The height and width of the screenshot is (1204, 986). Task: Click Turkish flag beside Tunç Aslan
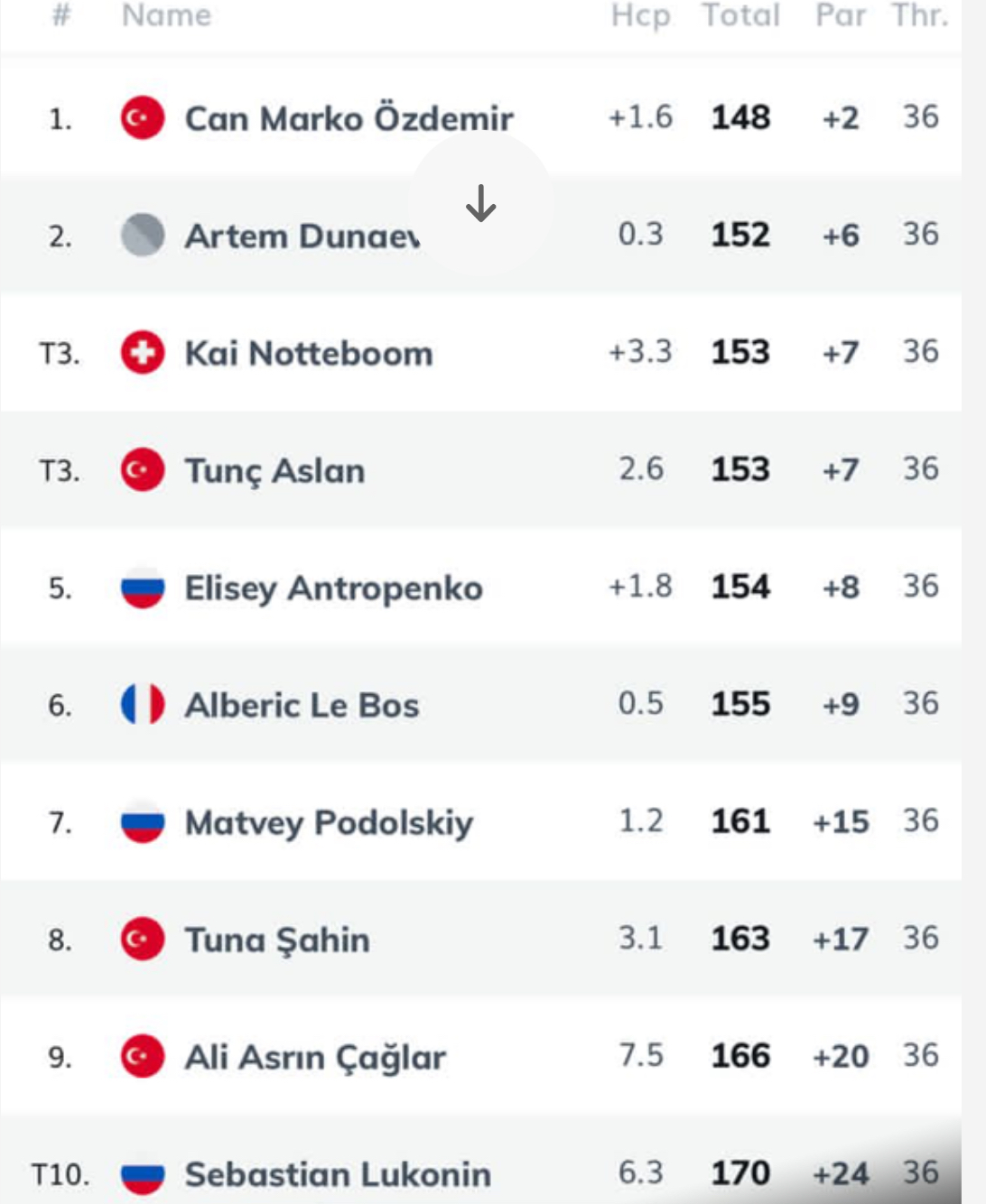[x=143, y=470]
